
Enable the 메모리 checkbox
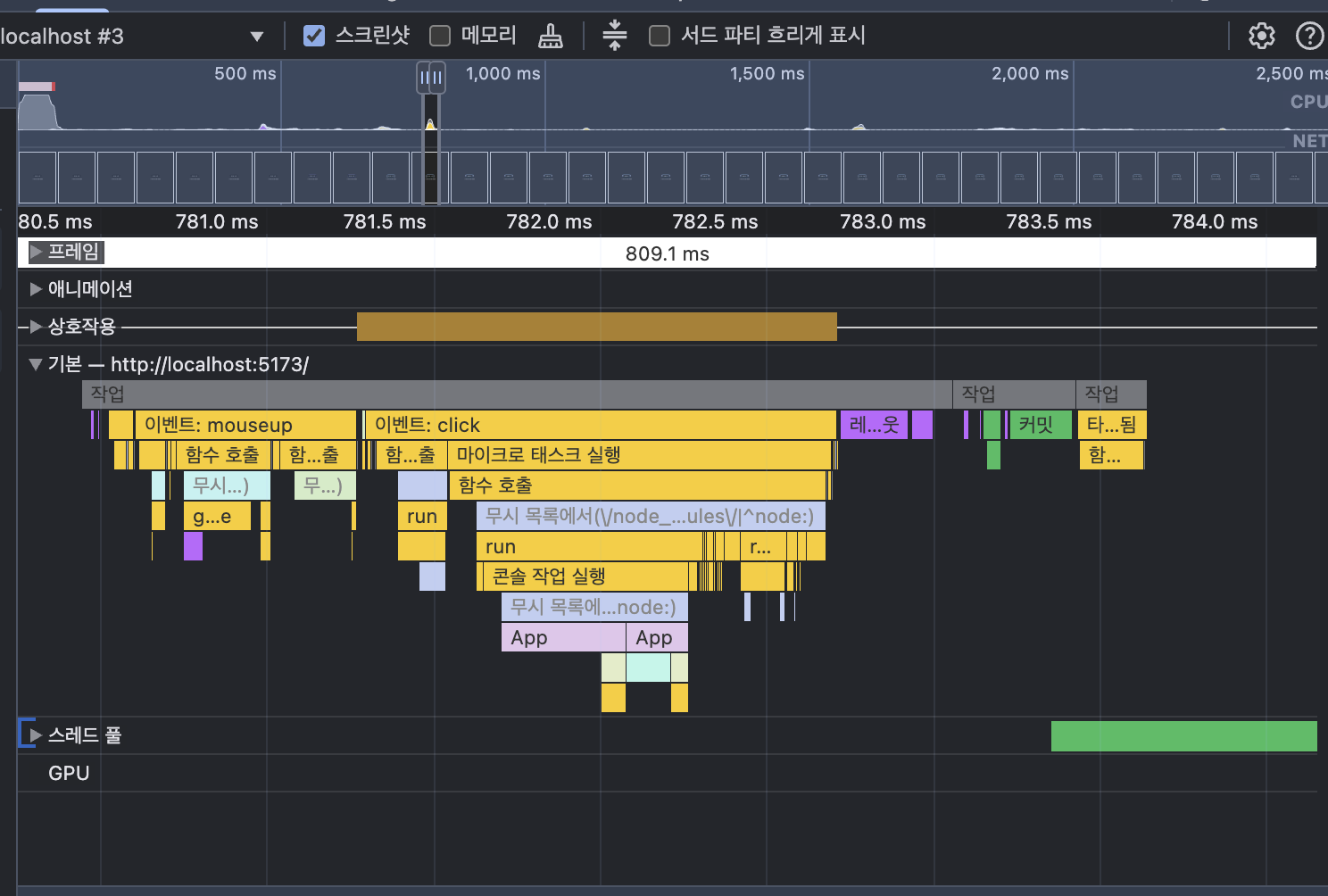(x=440, y=36)
